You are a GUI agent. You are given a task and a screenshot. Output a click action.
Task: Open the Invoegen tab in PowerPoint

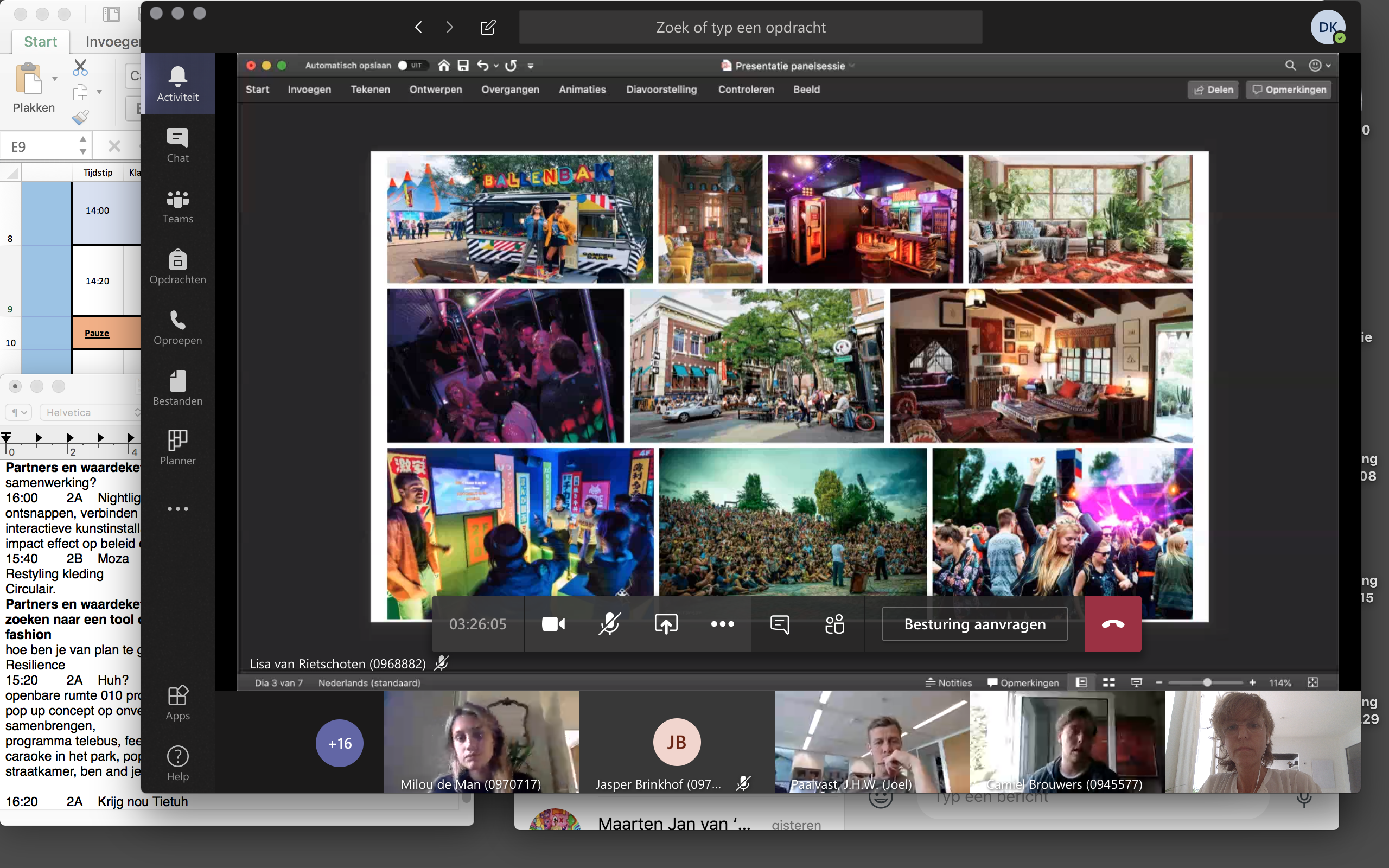coord(309,90)
